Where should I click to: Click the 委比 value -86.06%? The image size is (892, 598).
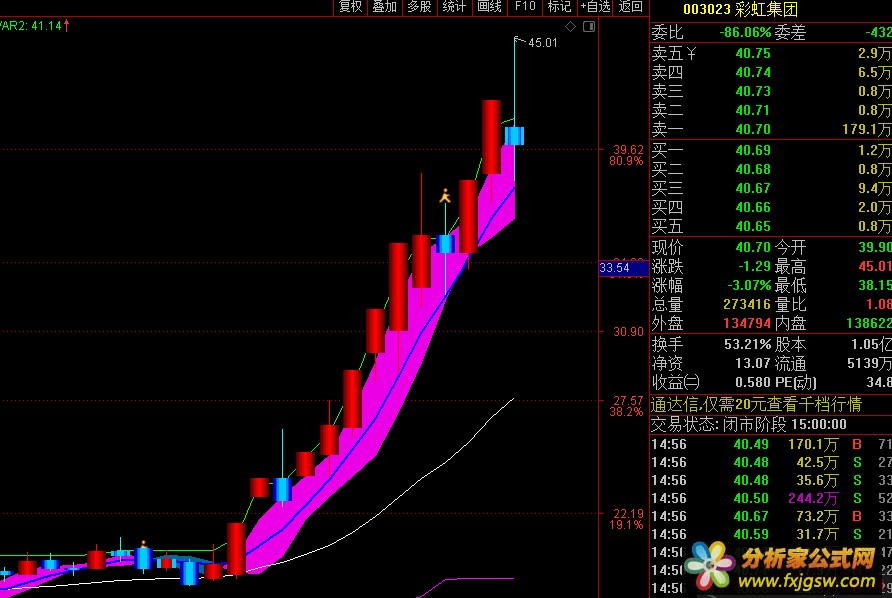[745, 32]
